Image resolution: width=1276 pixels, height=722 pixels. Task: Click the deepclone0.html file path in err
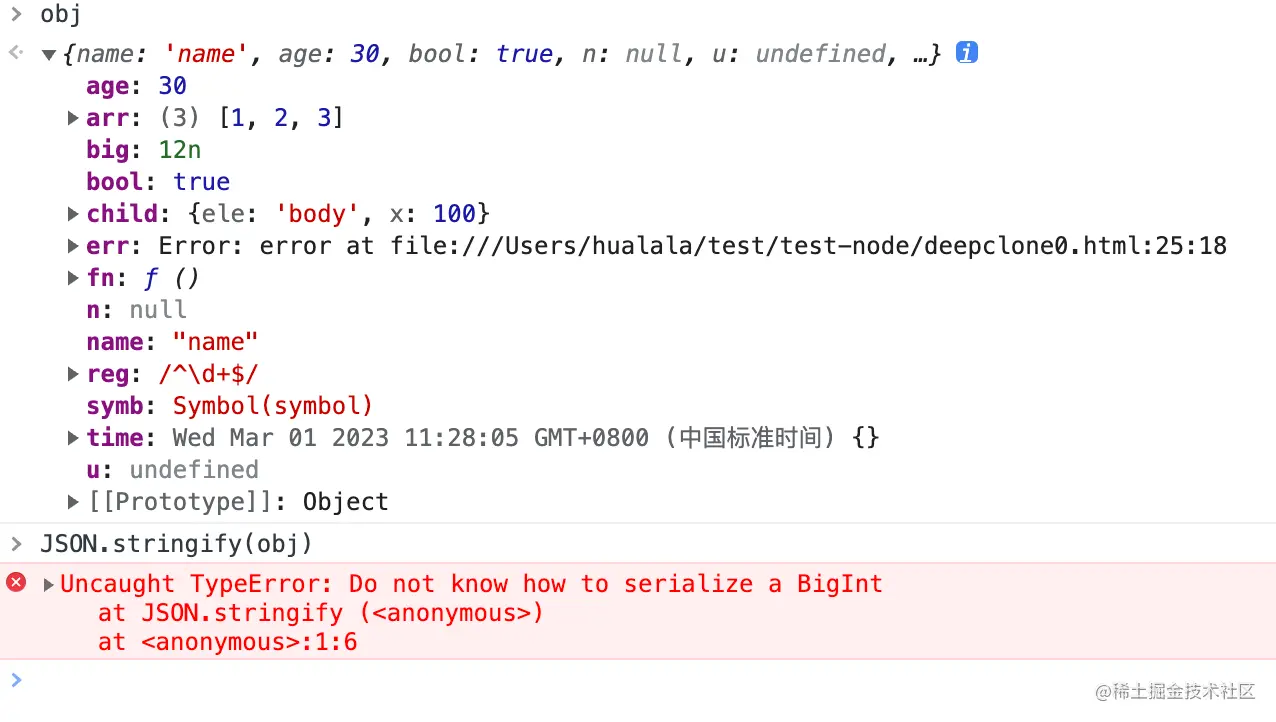coord(809,246)
